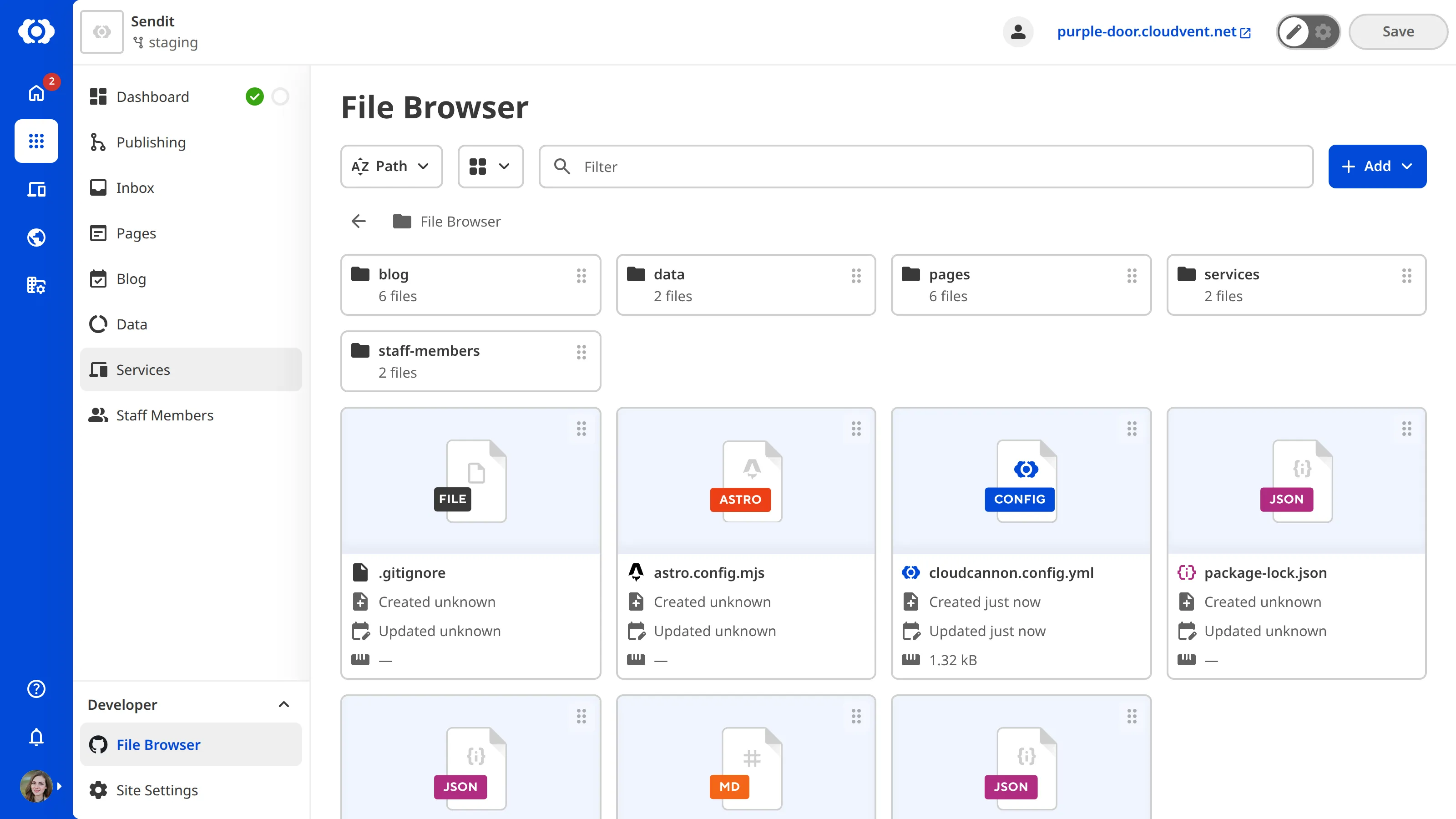Open Data in sidebar
The width and height of the screenshot is (1456, 819).
[191, 324]
